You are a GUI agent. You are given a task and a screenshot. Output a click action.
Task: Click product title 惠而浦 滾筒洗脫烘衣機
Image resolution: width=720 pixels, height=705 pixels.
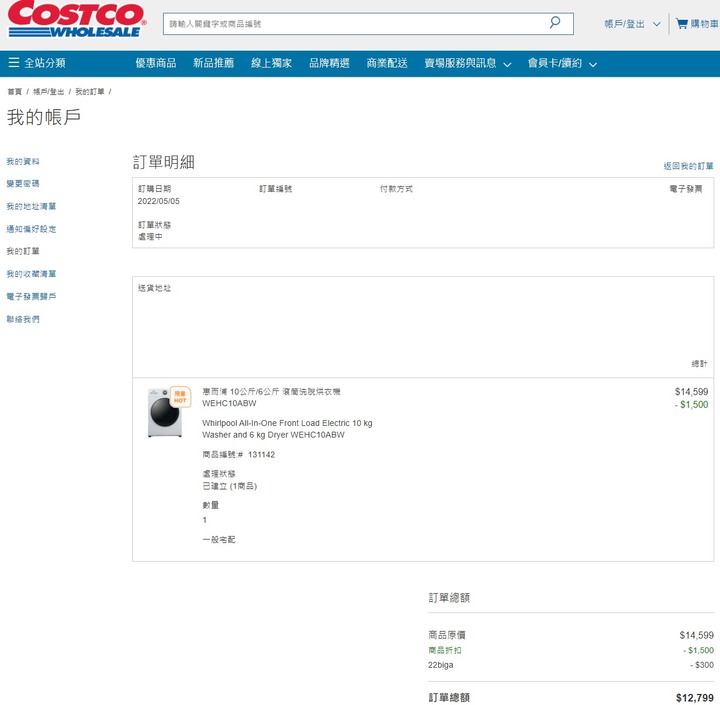coord(271,397)
